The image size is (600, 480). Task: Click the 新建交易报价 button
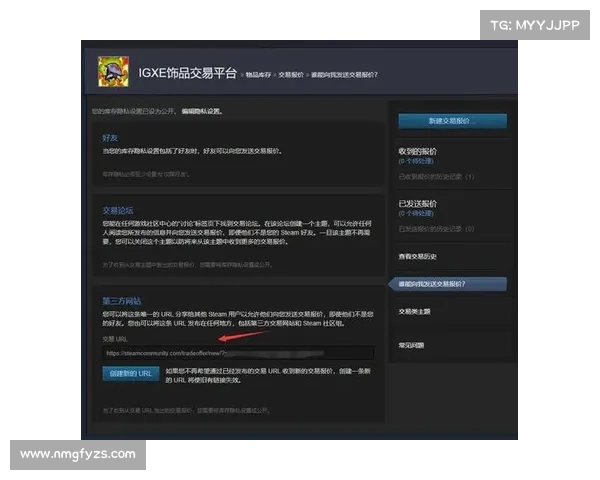452,121
